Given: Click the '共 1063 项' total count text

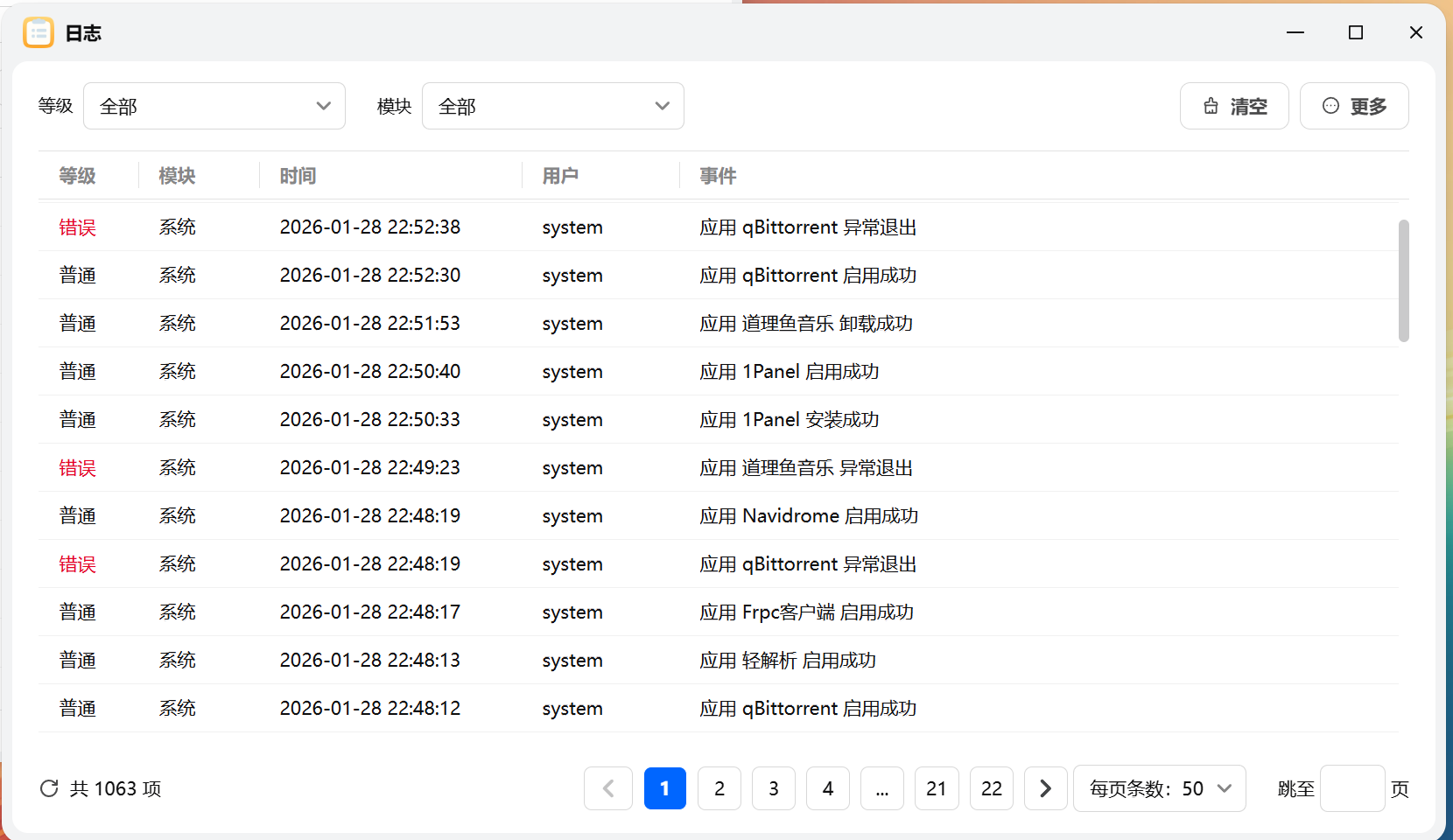Looking at the screenshot, I should [x=116, y=788].
